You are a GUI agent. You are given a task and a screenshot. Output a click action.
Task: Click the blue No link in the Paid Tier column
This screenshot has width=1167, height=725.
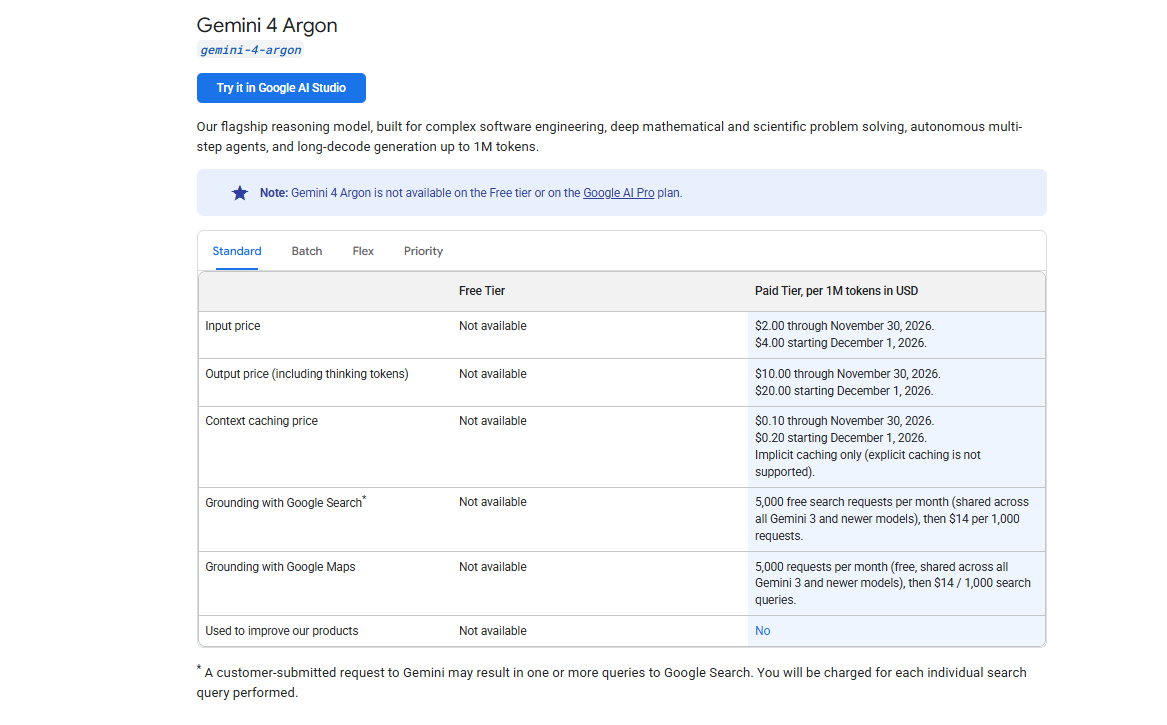click(763, 630)
